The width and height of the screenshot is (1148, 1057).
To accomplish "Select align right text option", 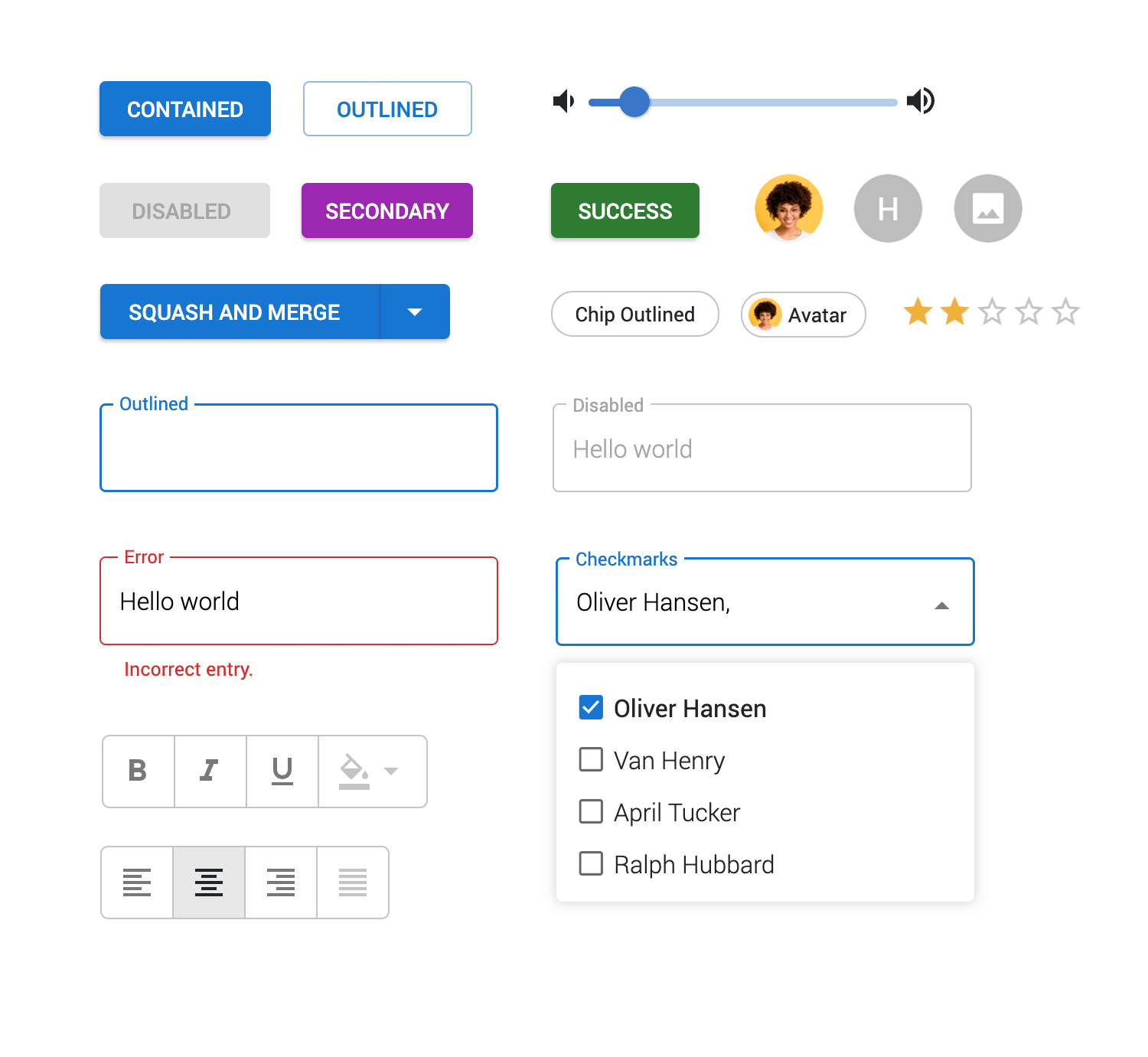I will [x=281, y=882].
